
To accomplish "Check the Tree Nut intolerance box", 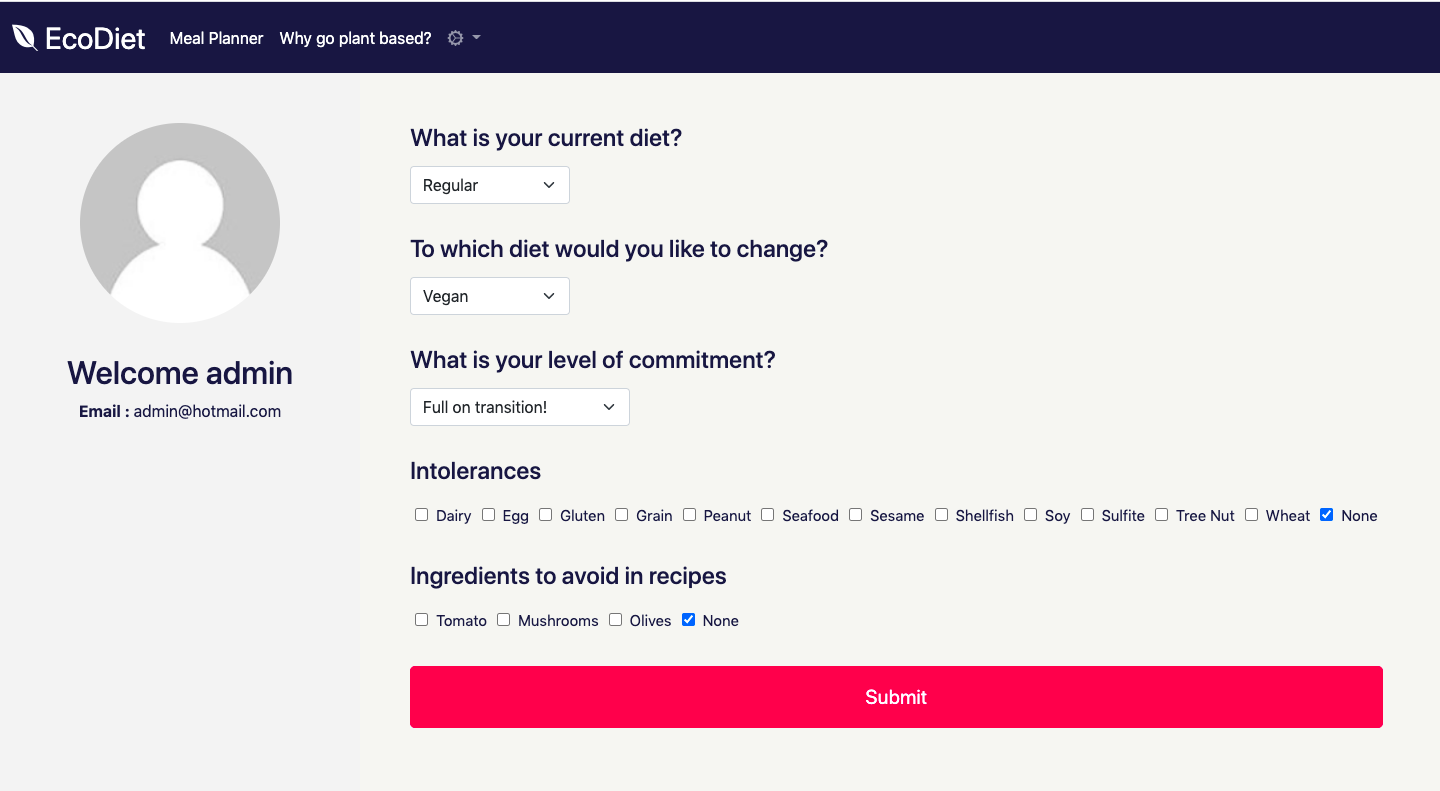I will pyautogui.click(x=1161, y=515).
